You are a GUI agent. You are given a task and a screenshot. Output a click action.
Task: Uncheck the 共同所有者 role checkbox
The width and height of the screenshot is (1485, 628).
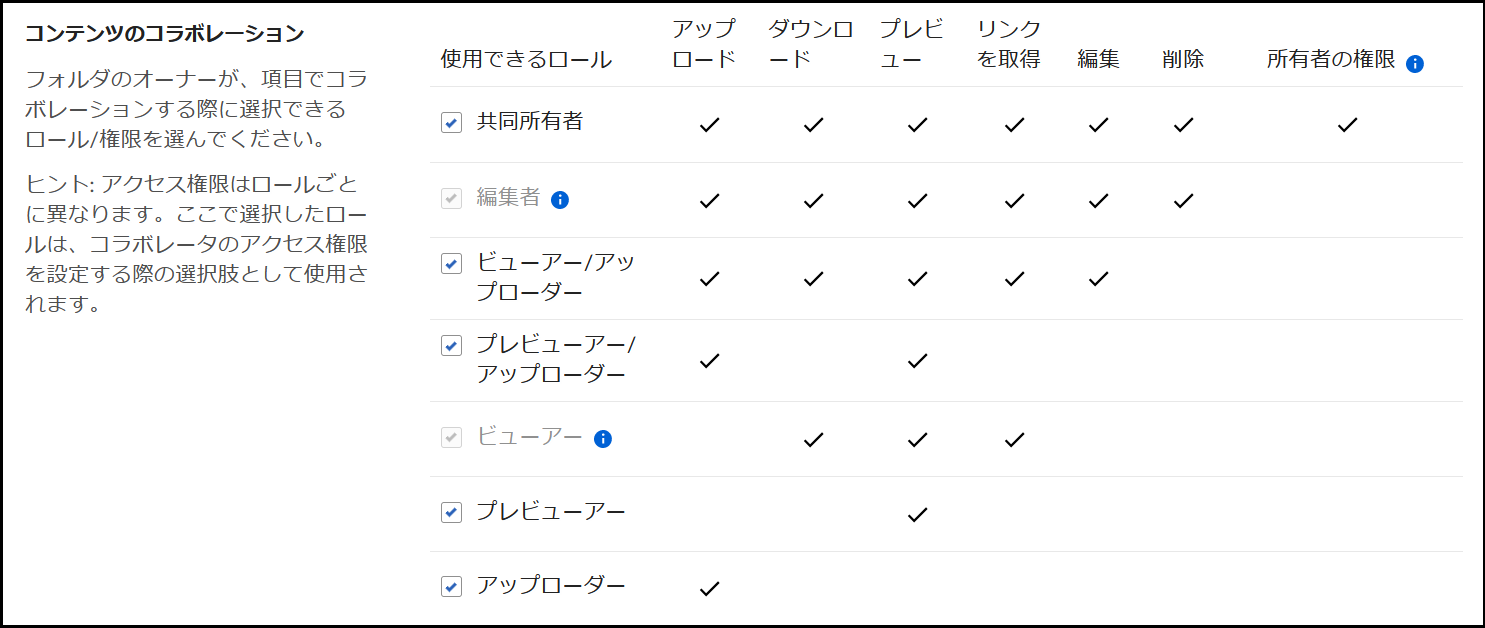[x=451, y=123]
